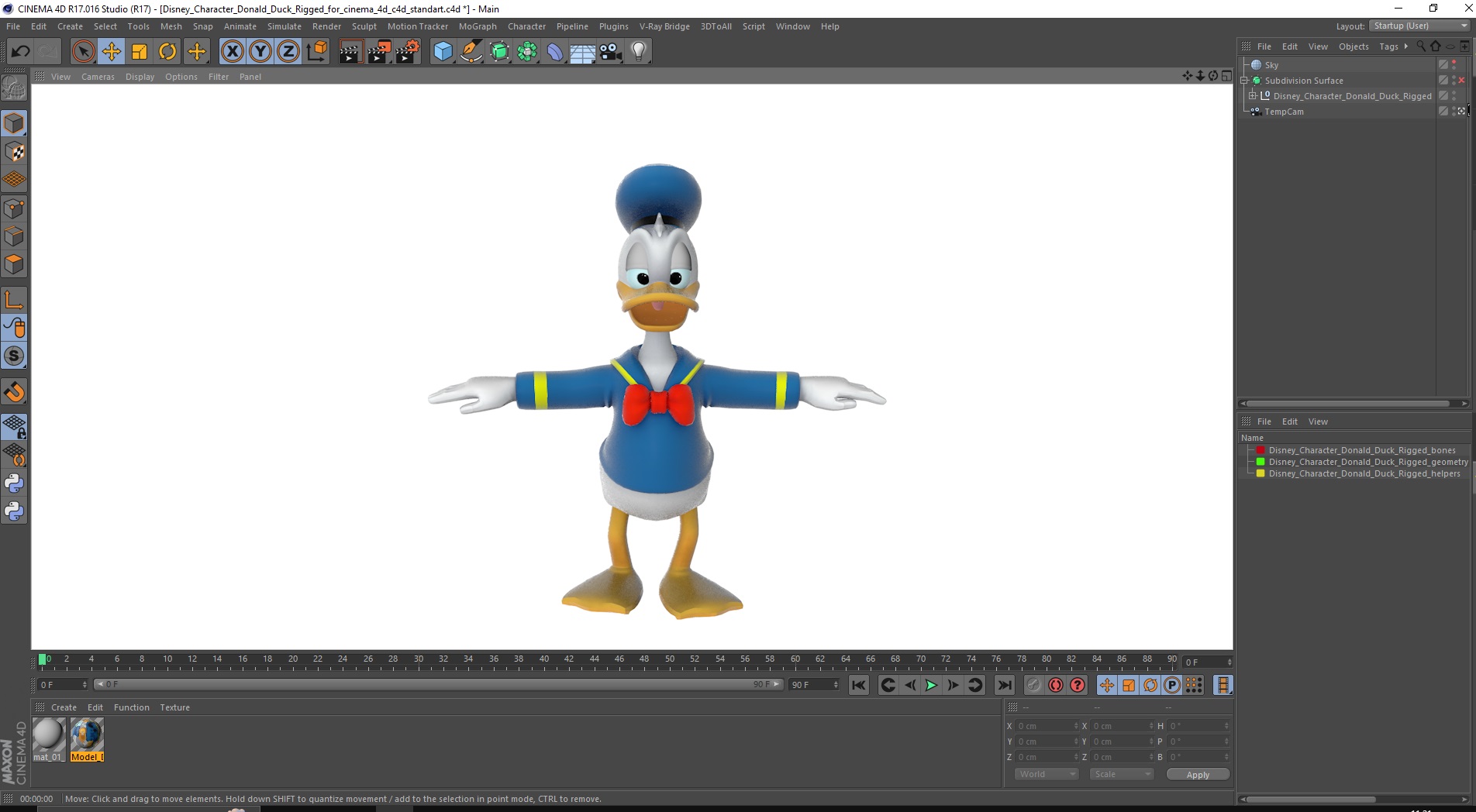Toggle visibility dots of the Sky object
The height and width of the screenshot is (812, 1476).
point(1454,65)
